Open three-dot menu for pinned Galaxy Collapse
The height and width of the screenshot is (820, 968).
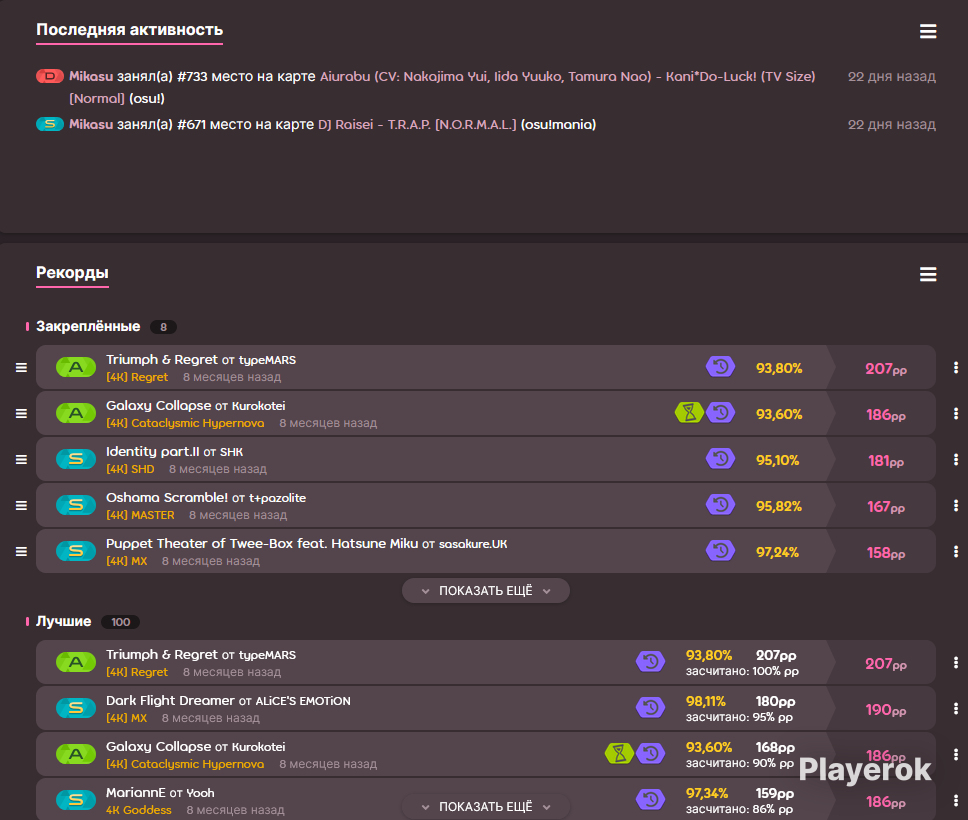point(956,414)
